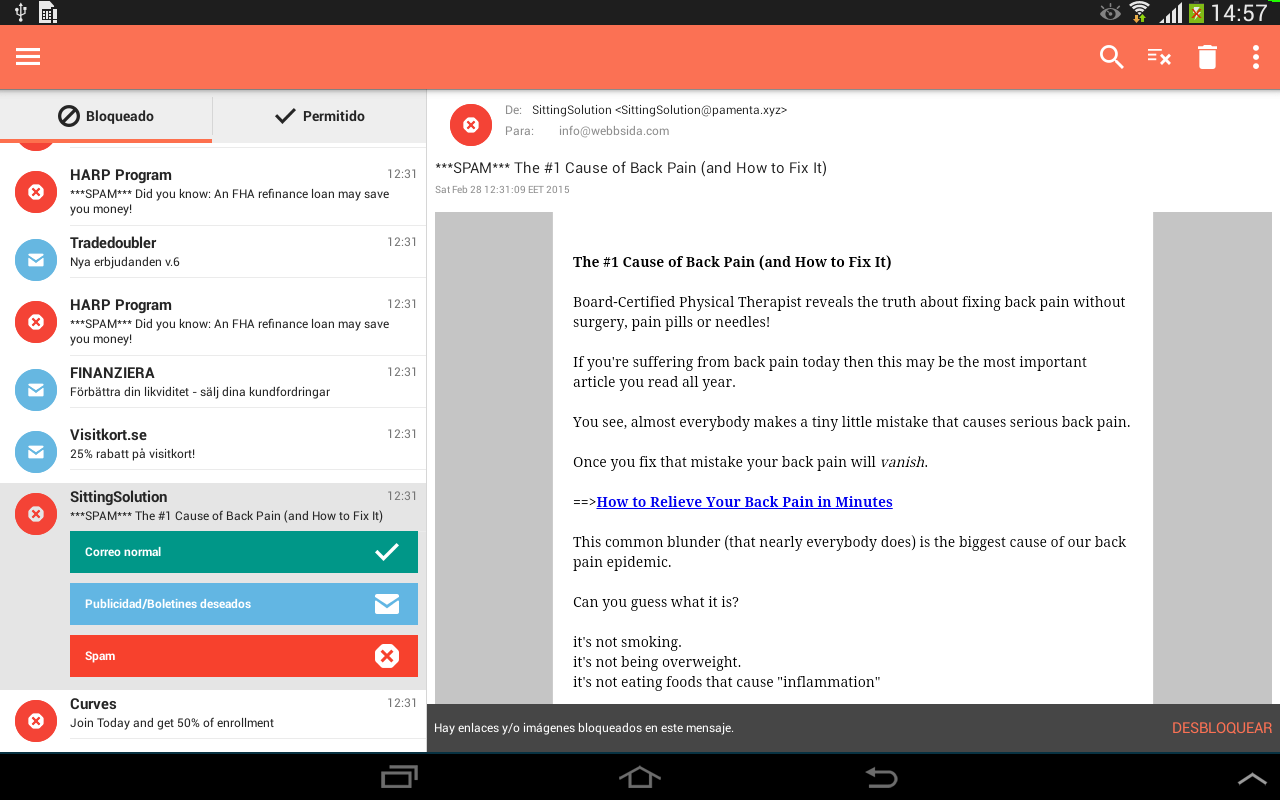Classify message as Publicidad/Boletines deseados

pyautogui.click(x=243, y=603)
